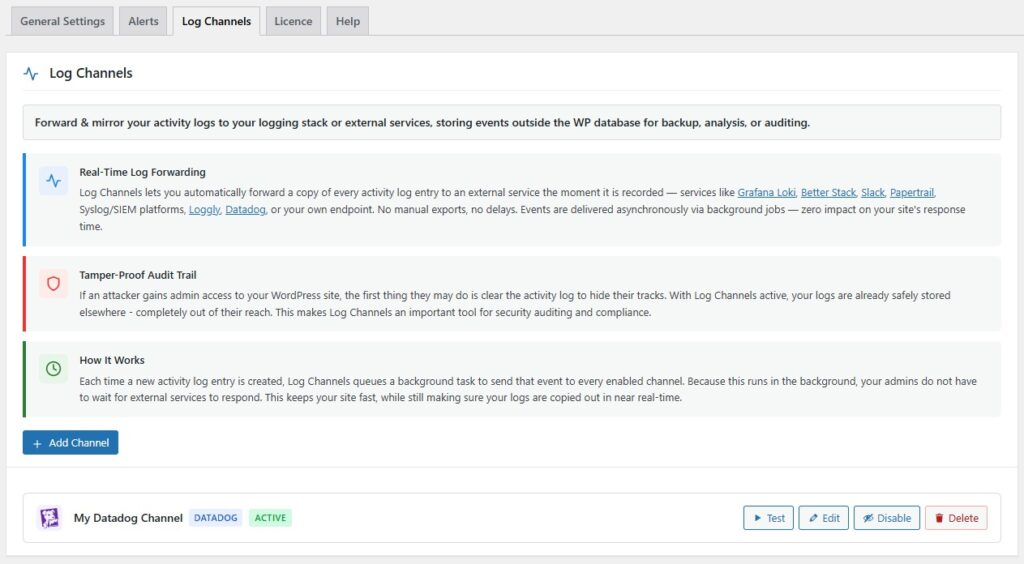
Task: Click the Tamper-Proof Audit Trail shield icon
Action: (54, 283)
